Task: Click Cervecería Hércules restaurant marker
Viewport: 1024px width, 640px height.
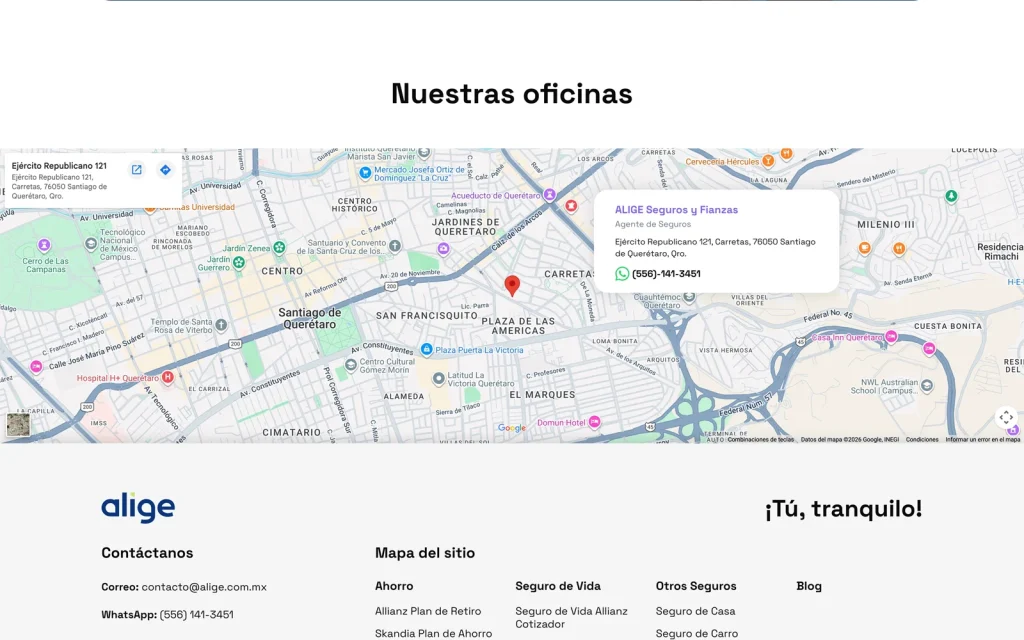Action: (768, 161)
